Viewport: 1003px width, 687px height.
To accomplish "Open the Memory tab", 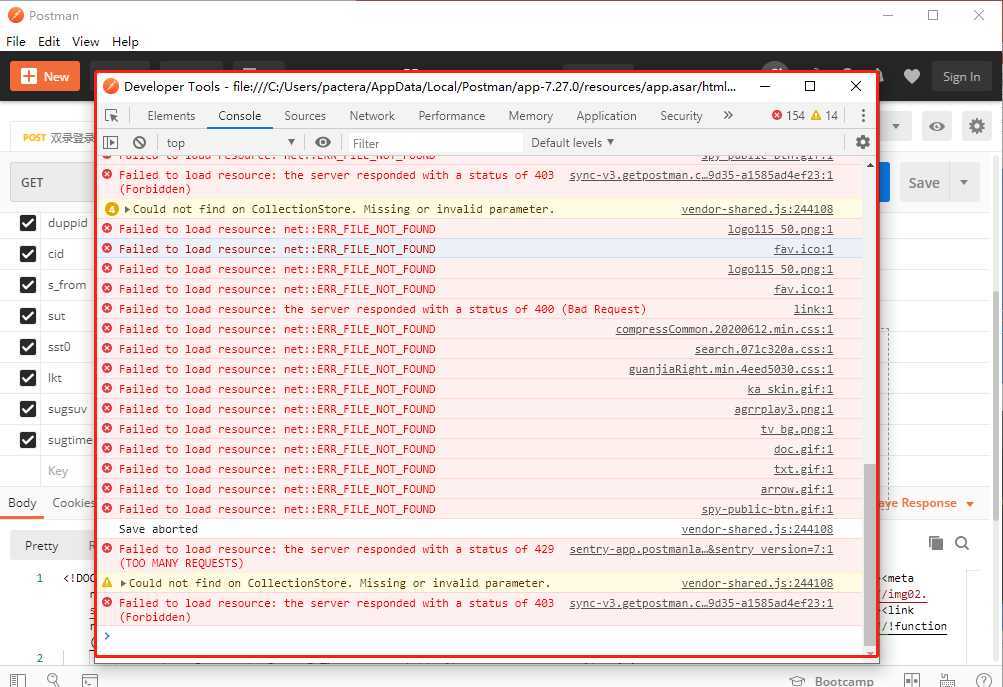I will click(530, 116).
